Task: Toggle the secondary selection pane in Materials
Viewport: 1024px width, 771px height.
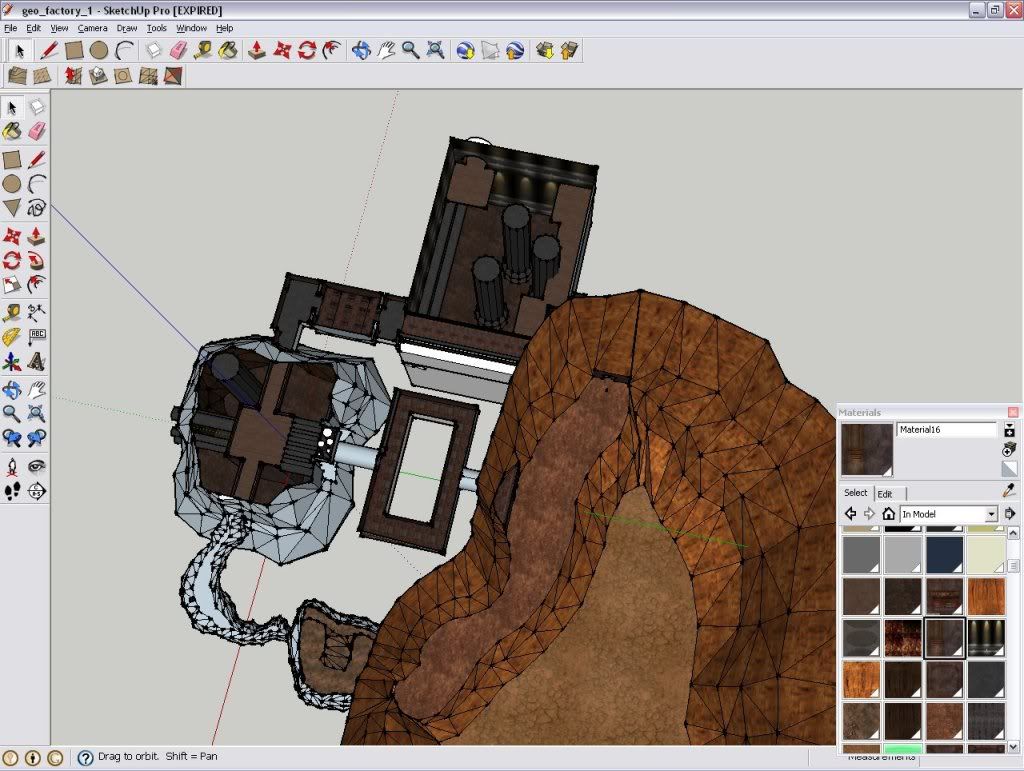Action: pos(1009,430)
